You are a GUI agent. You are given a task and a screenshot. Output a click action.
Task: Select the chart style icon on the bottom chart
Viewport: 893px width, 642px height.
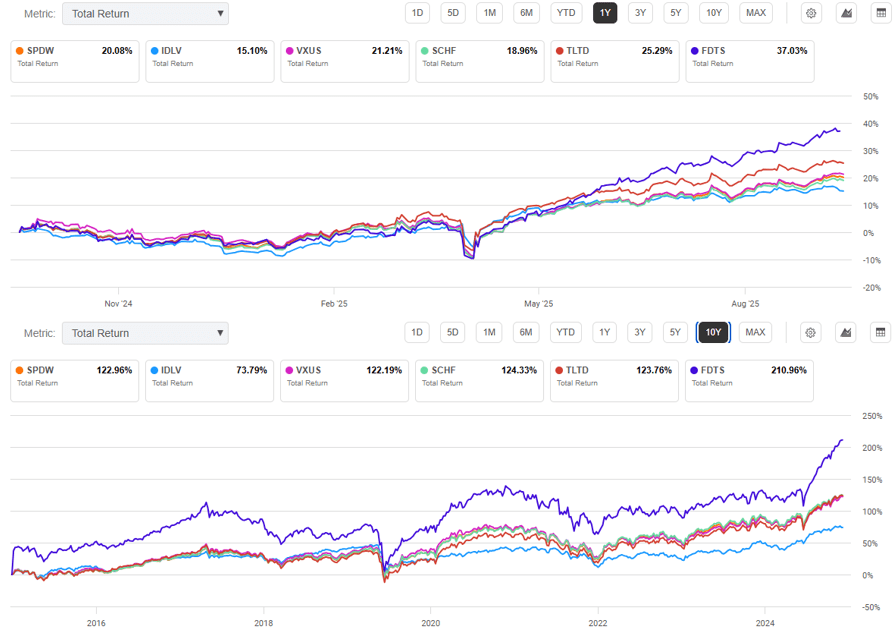click(845, 332)
